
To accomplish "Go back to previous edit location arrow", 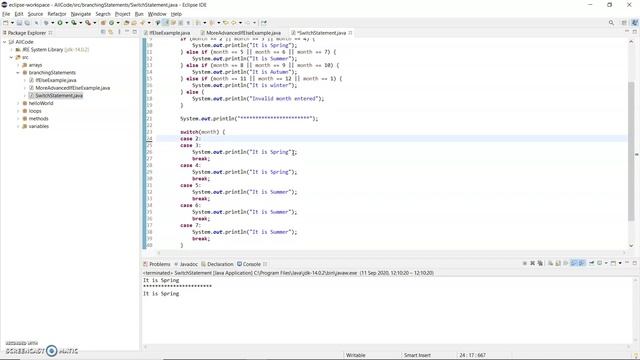I will [225, 23].
